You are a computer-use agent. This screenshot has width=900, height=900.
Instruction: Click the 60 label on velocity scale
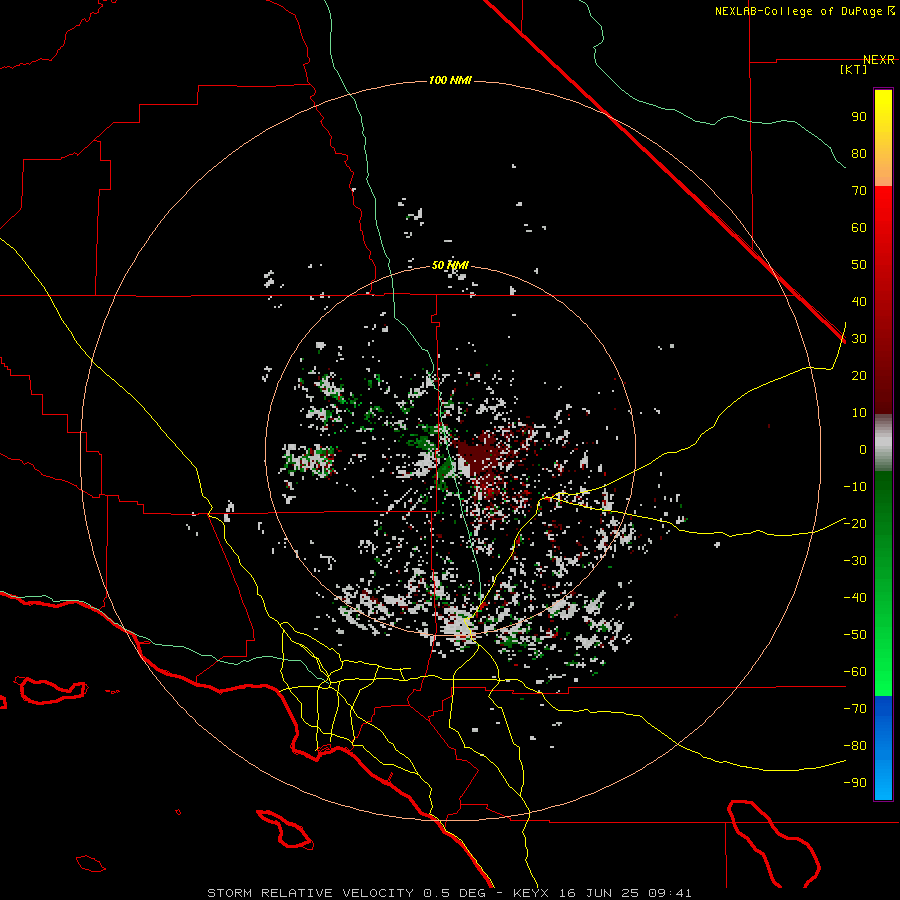point(859,228)
